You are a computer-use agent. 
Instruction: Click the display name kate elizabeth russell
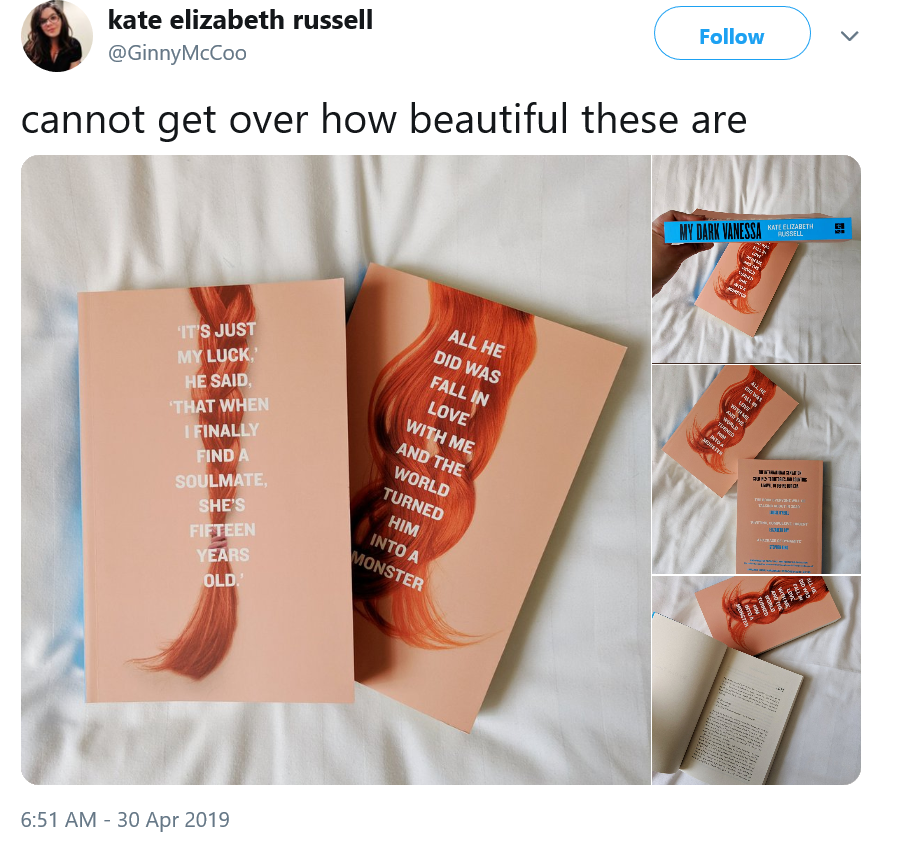[x=240, y=20]
